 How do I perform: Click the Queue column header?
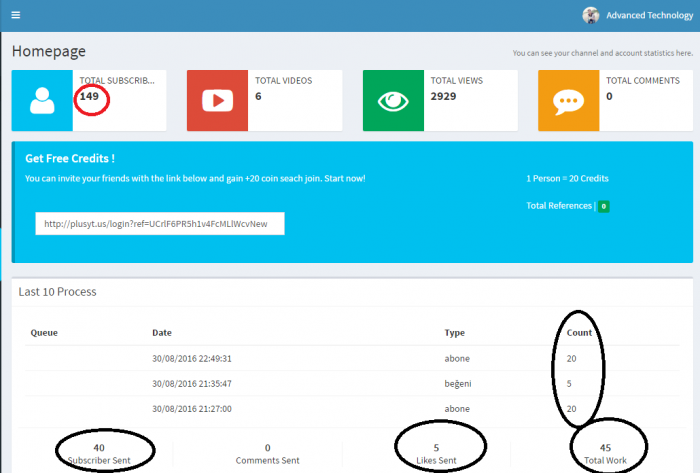pyautogui.click(x=44, y=333)
